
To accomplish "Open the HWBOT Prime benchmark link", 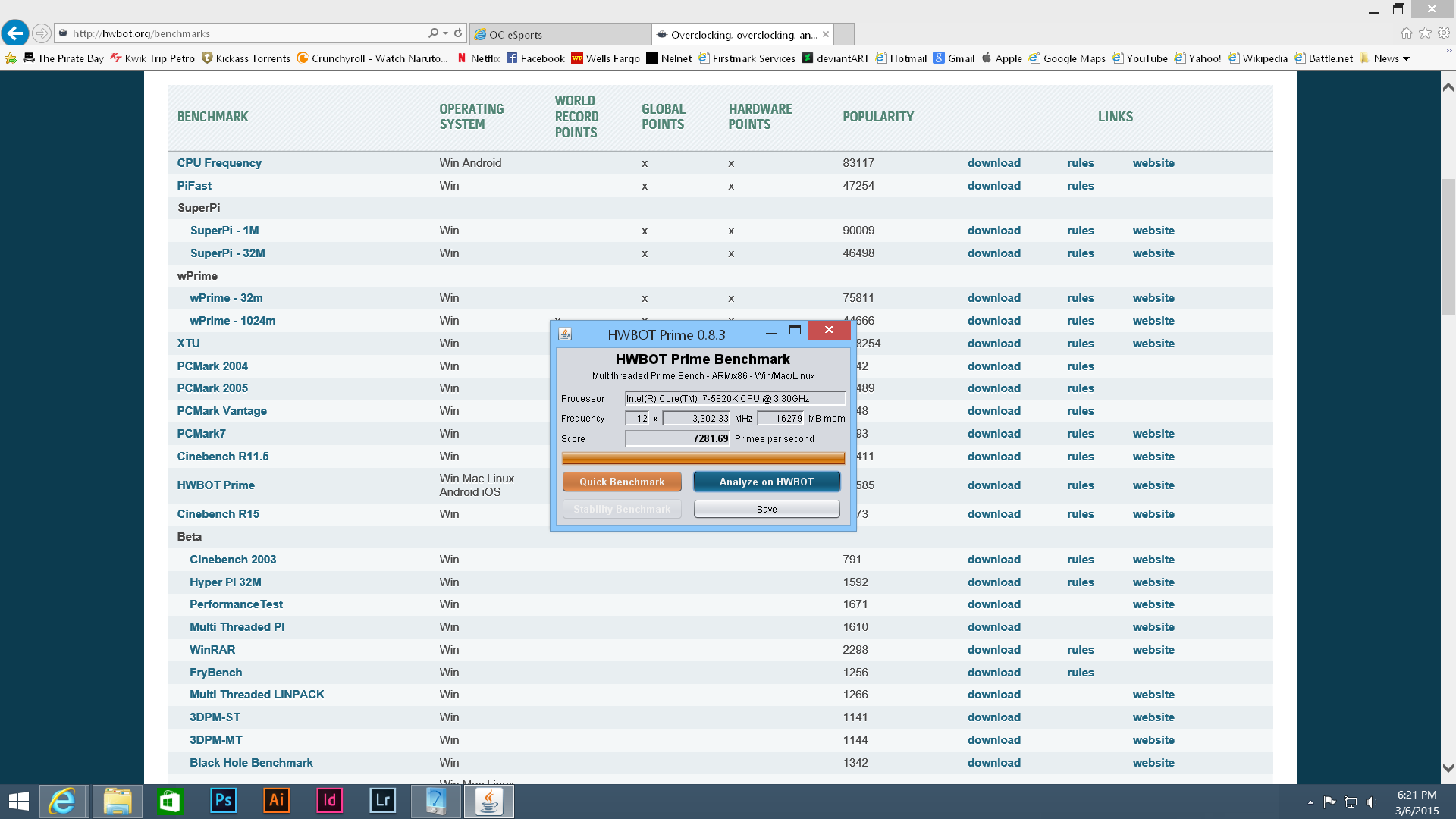I will point(215,485).
